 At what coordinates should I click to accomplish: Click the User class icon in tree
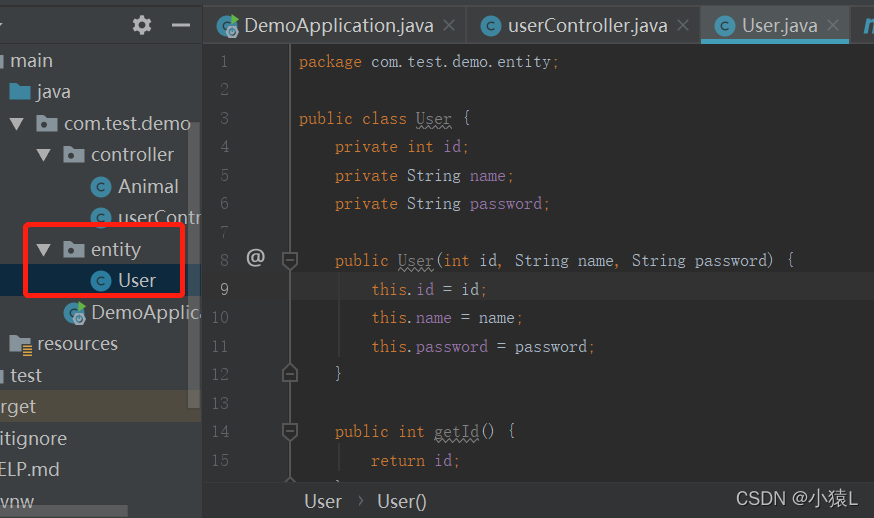tap(101, 280)
